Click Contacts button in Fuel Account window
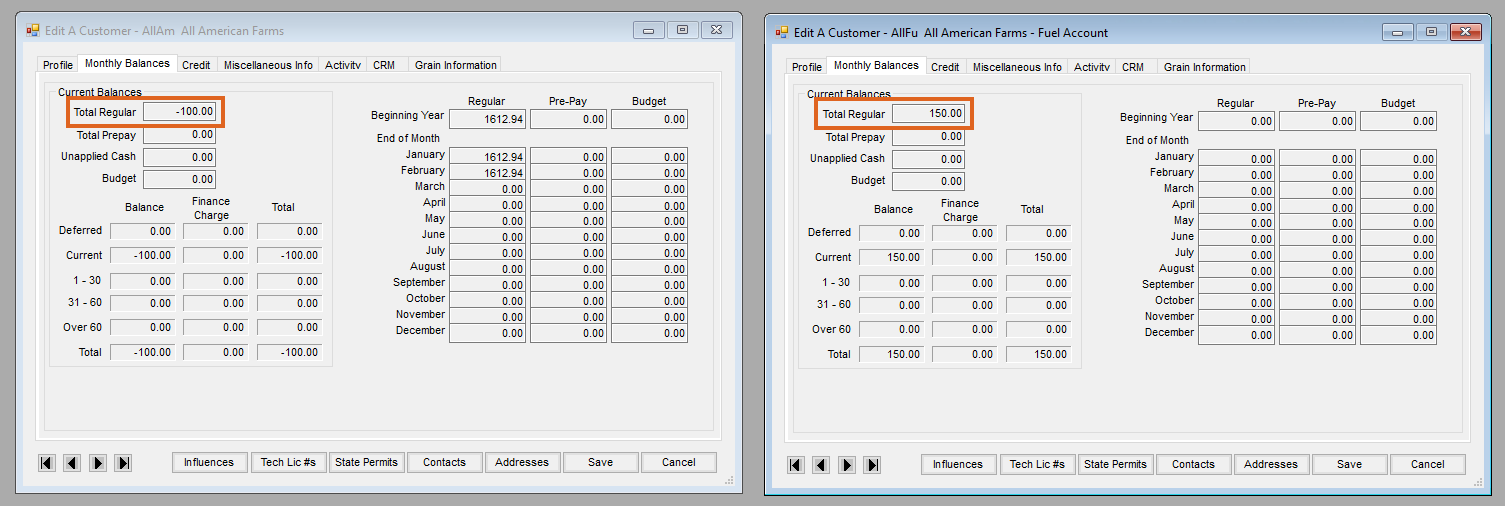Viewport: 1505px width, 506px height. 1193,464
